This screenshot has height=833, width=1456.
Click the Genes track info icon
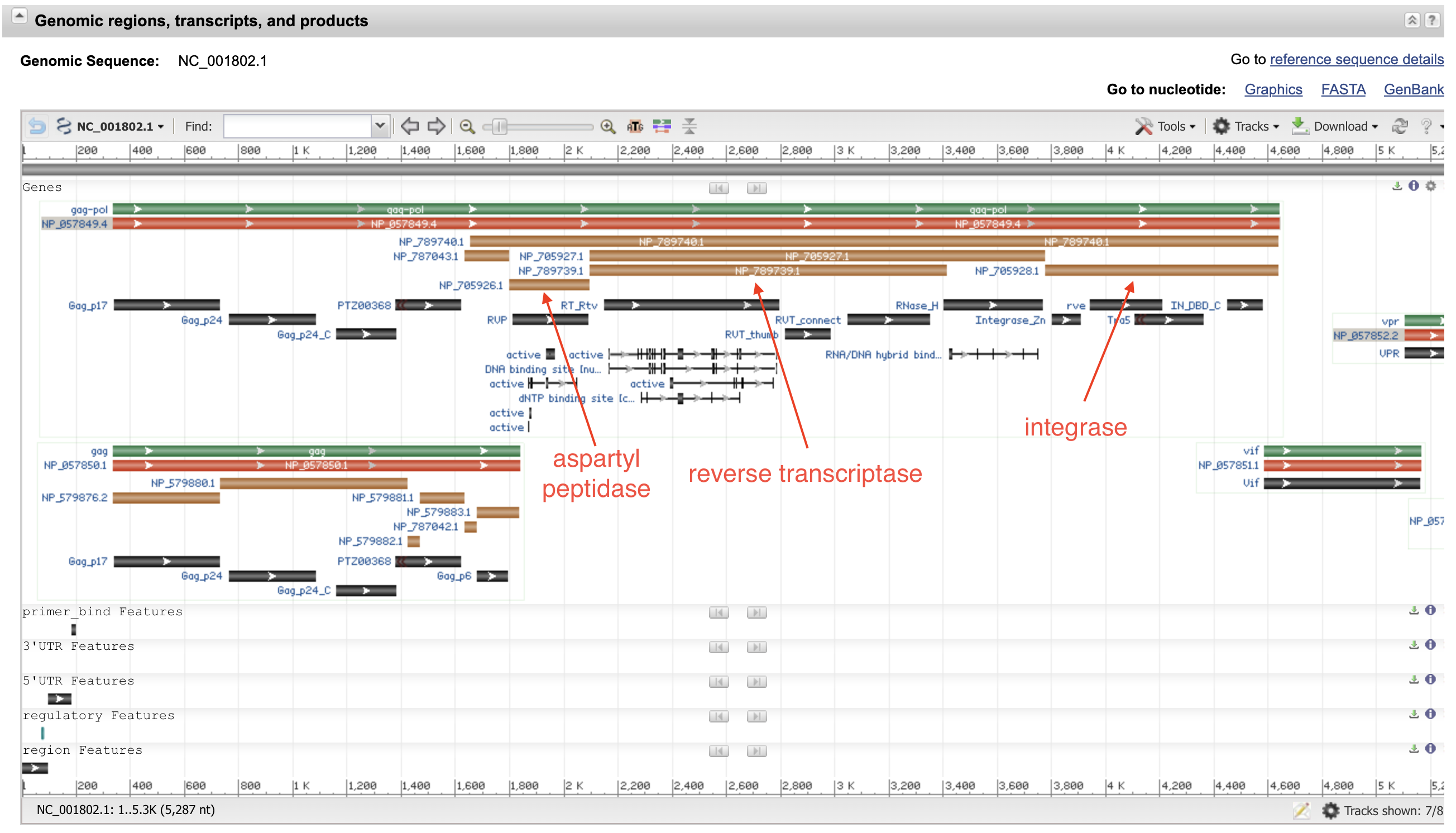click(1414, 186)
